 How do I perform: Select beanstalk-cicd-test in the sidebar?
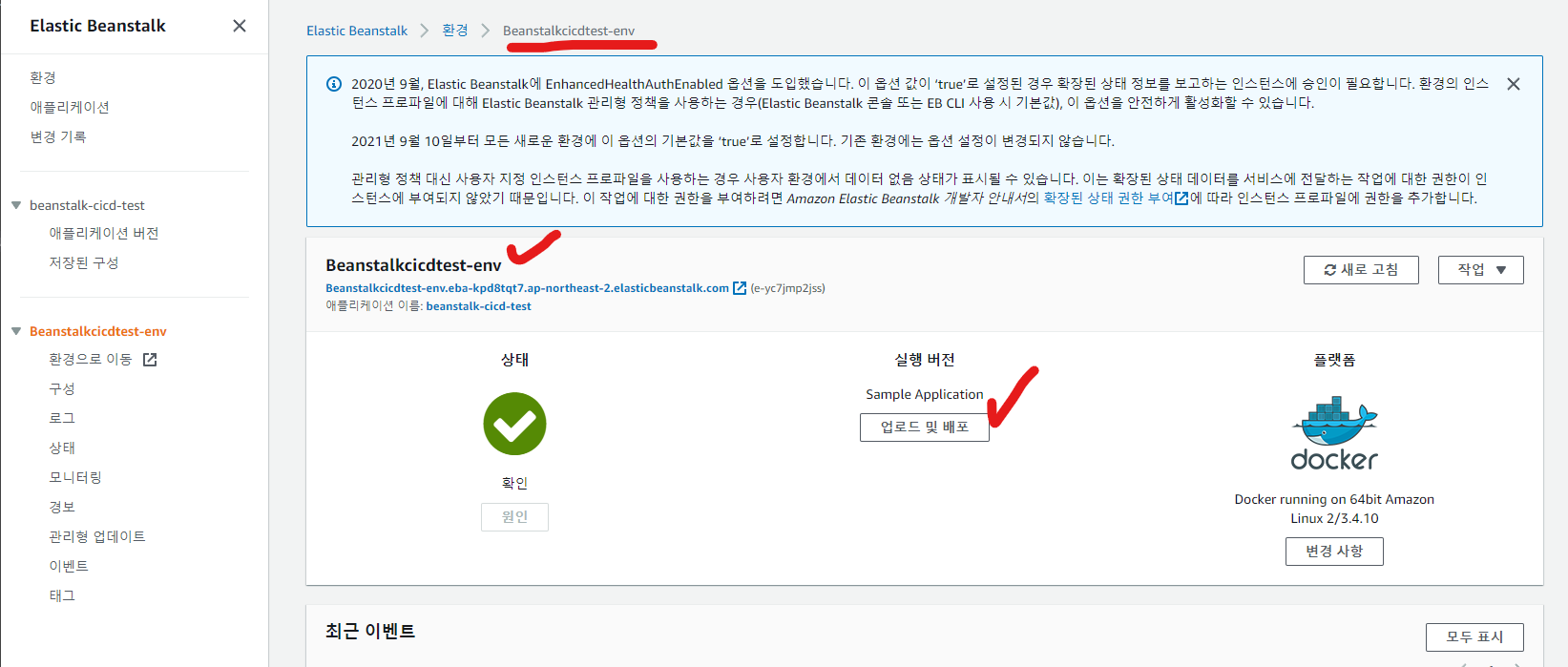87,205
